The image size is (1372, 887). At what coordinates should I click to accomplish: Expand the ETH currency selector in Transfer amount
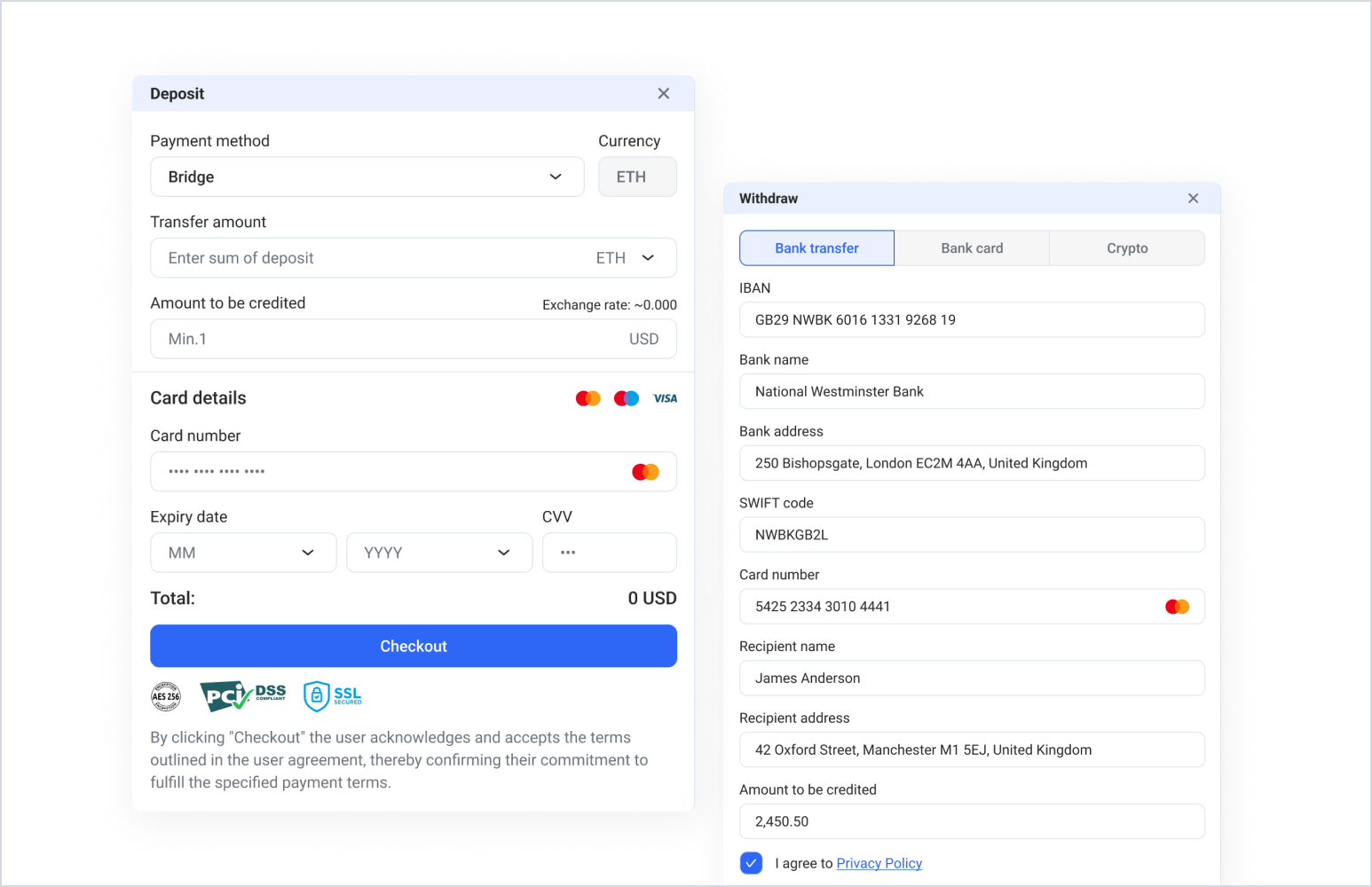pyautogui.click(x=626, y=258)
